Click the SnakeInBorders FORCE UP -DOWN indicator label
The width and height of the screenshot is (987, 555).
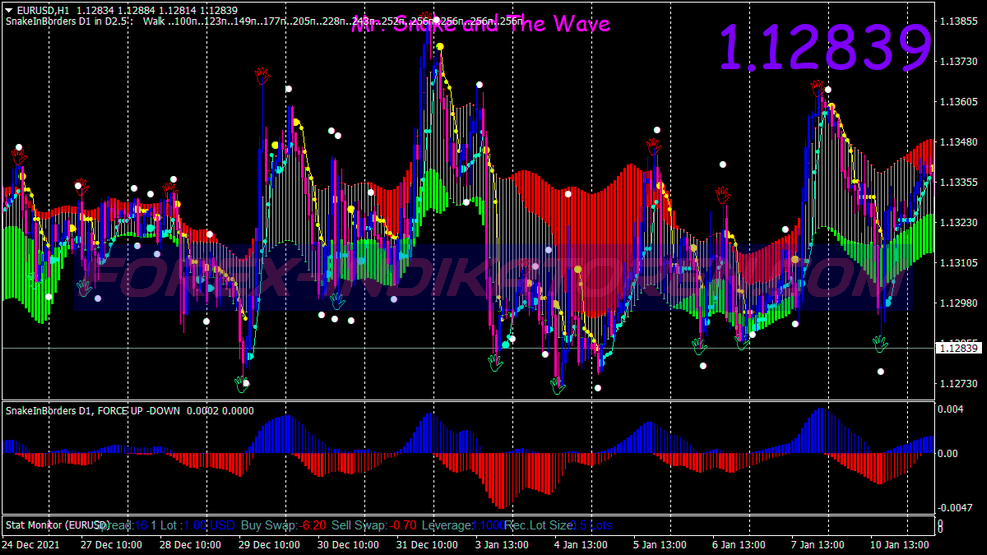[x=130, y=411]
